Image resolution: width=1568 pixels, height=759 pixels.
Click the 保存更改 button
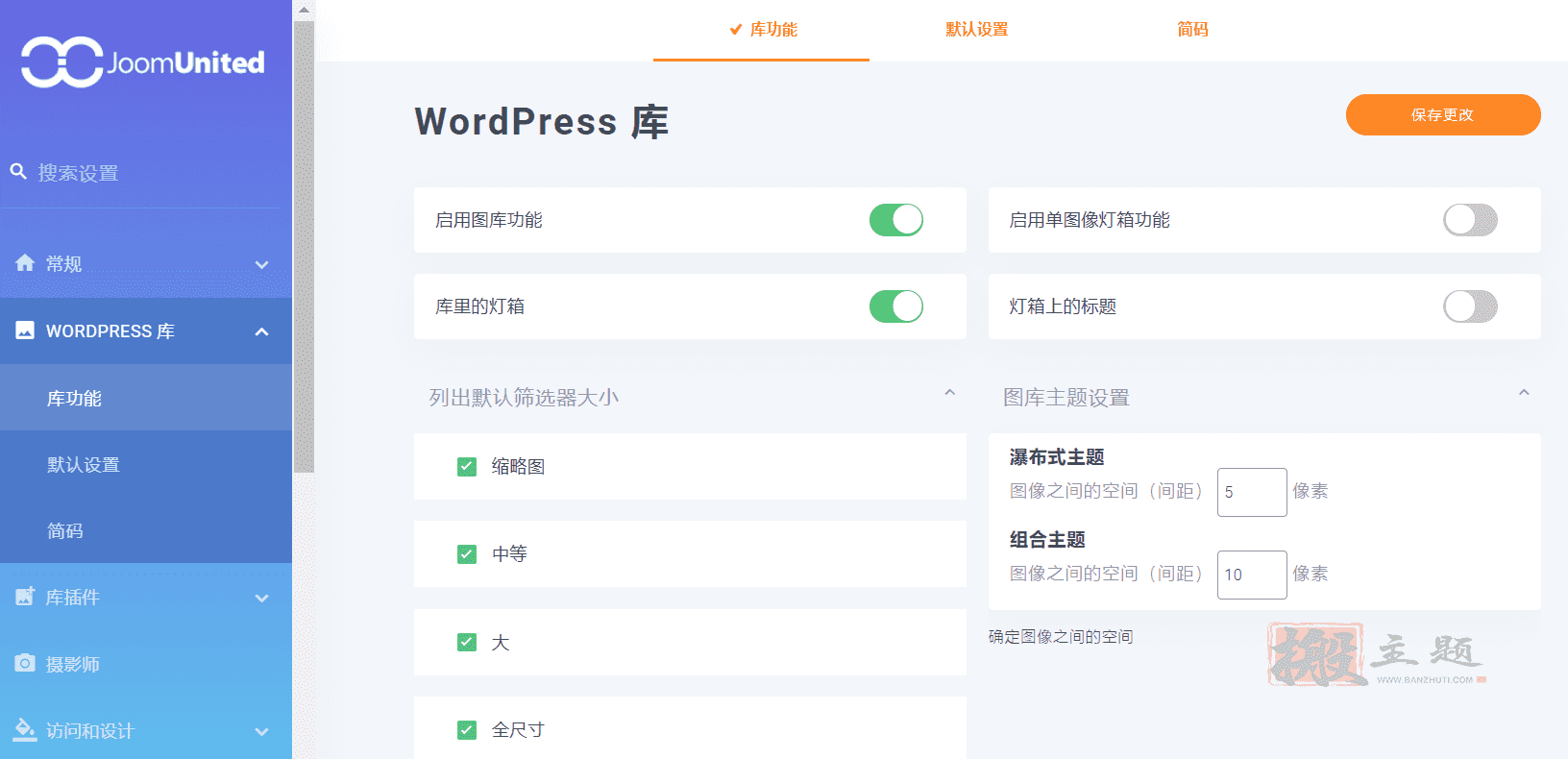coord(1443,115)
